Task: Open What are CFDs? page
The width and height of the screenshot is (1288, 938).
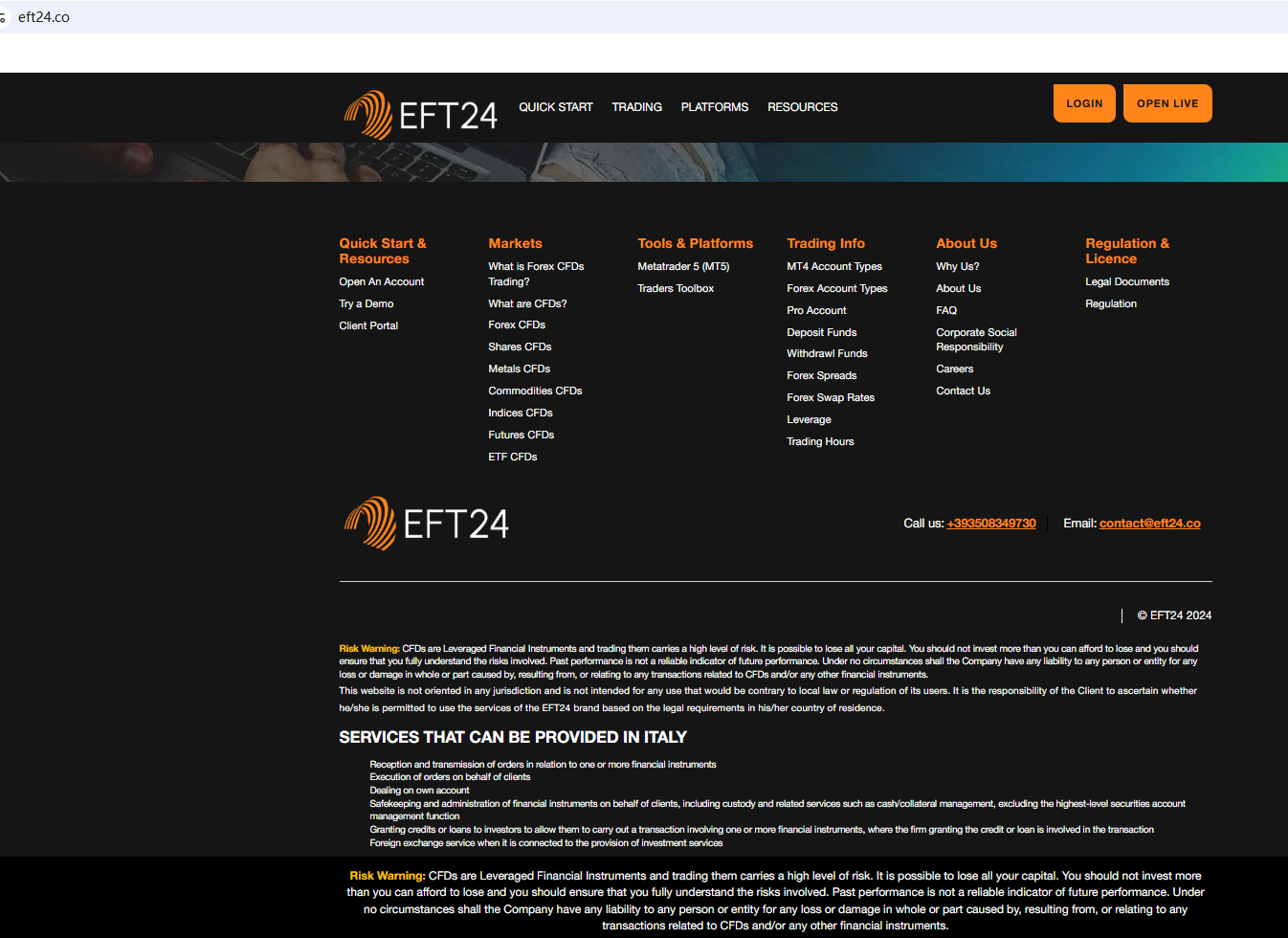Action: pos(527,303)
